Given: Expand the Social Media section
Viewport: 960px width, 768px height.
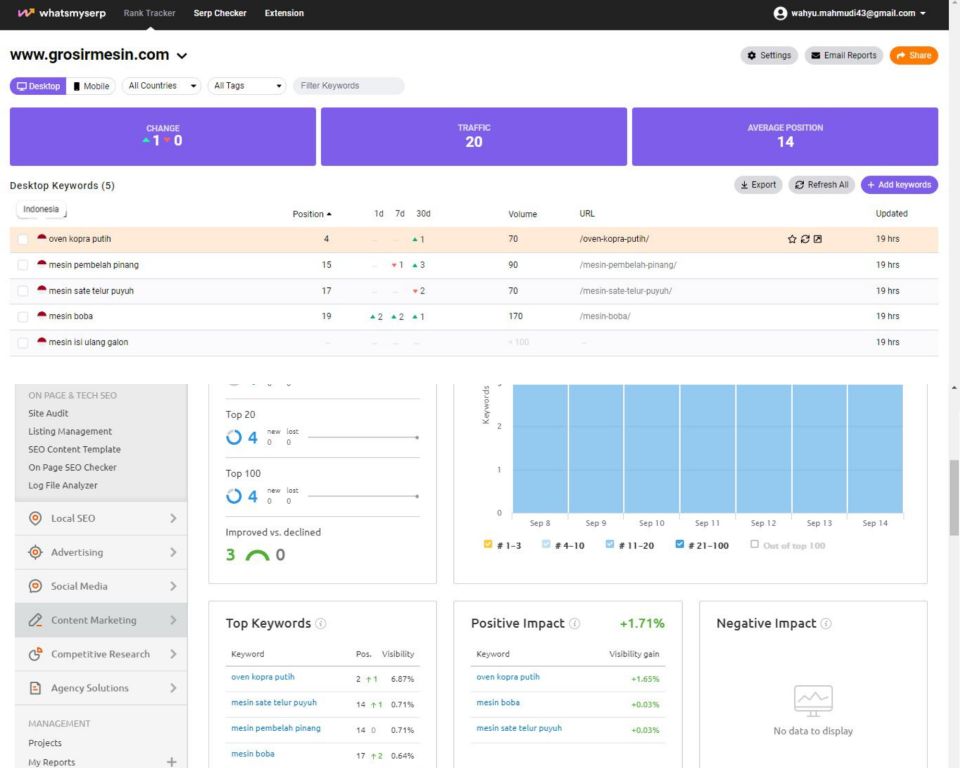Looking at the screenshot, I should pyautogui.click(x=173, y=586).
